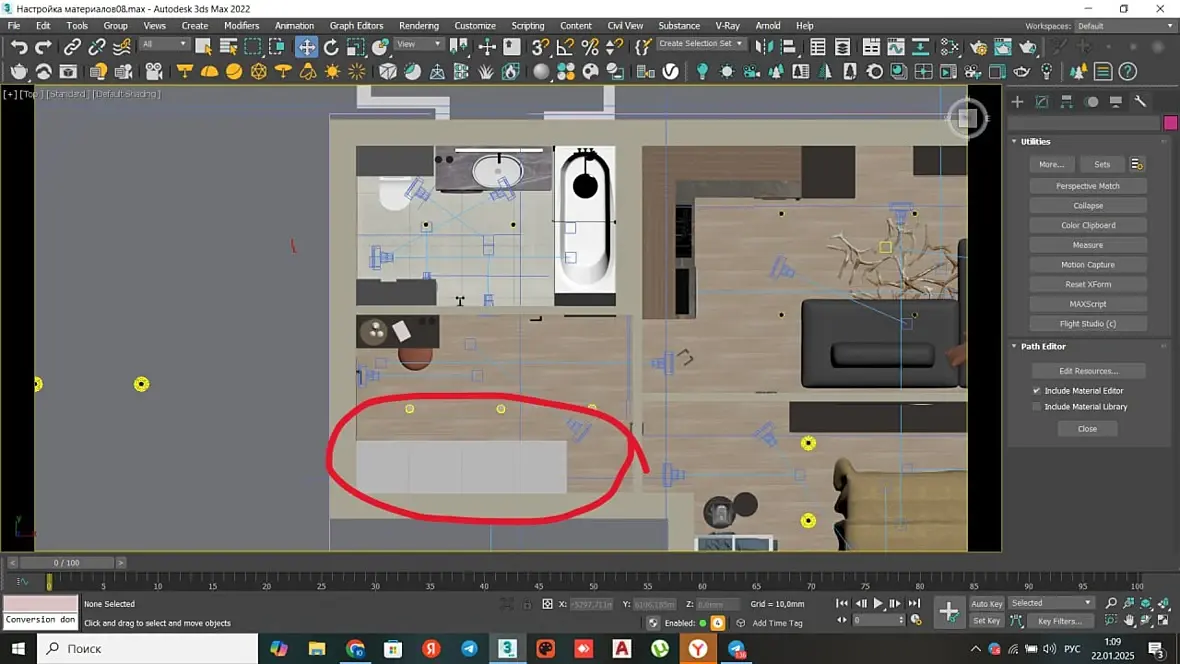Image resolution: width=1180 pixels, height=664 pixels.
Task: Click the Select and Link icon
Action: tap(72, 46)
